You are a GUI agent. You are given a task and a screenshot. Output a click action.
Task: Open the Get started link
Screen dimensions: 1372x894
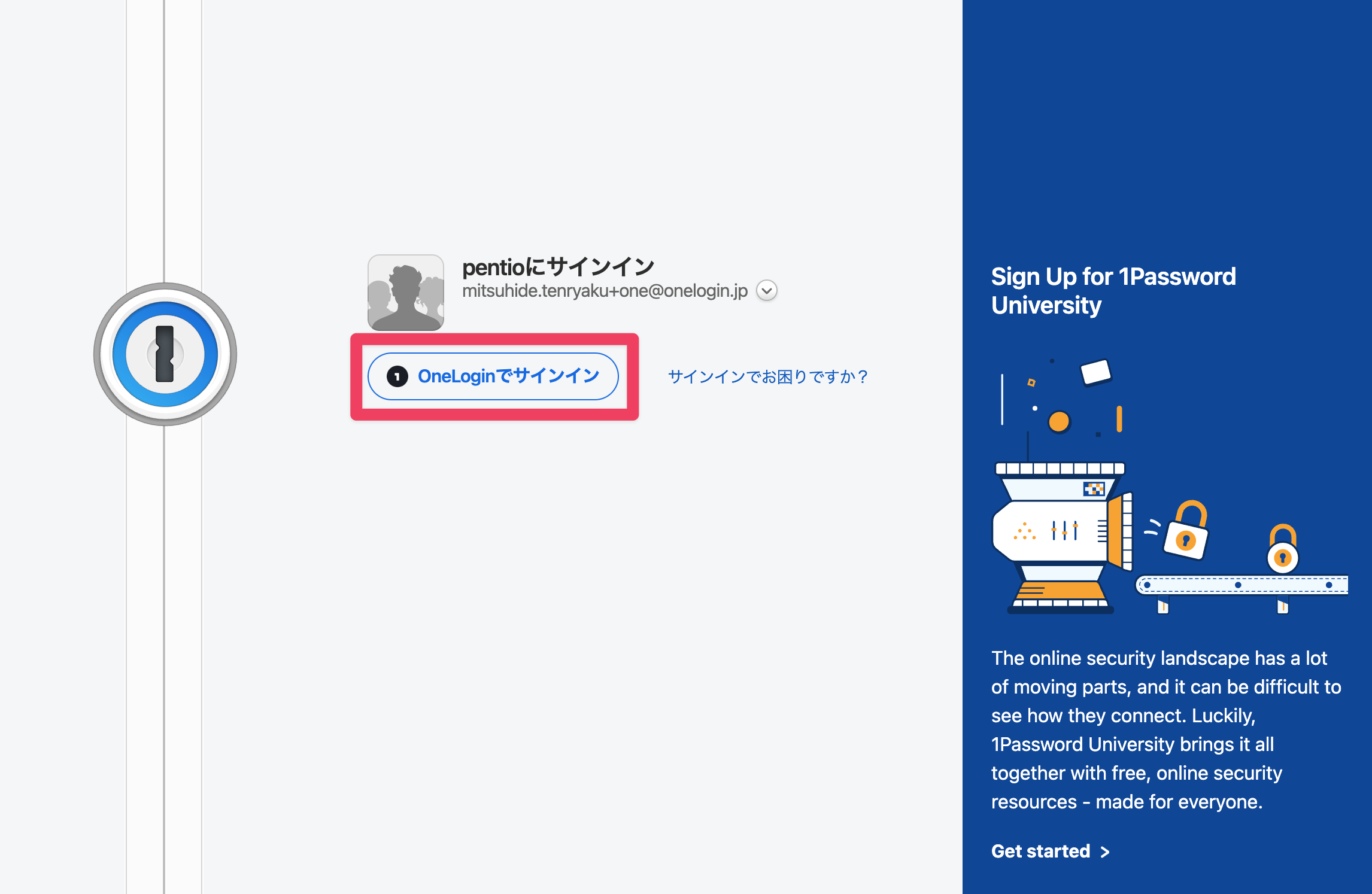coord(1051,851)
